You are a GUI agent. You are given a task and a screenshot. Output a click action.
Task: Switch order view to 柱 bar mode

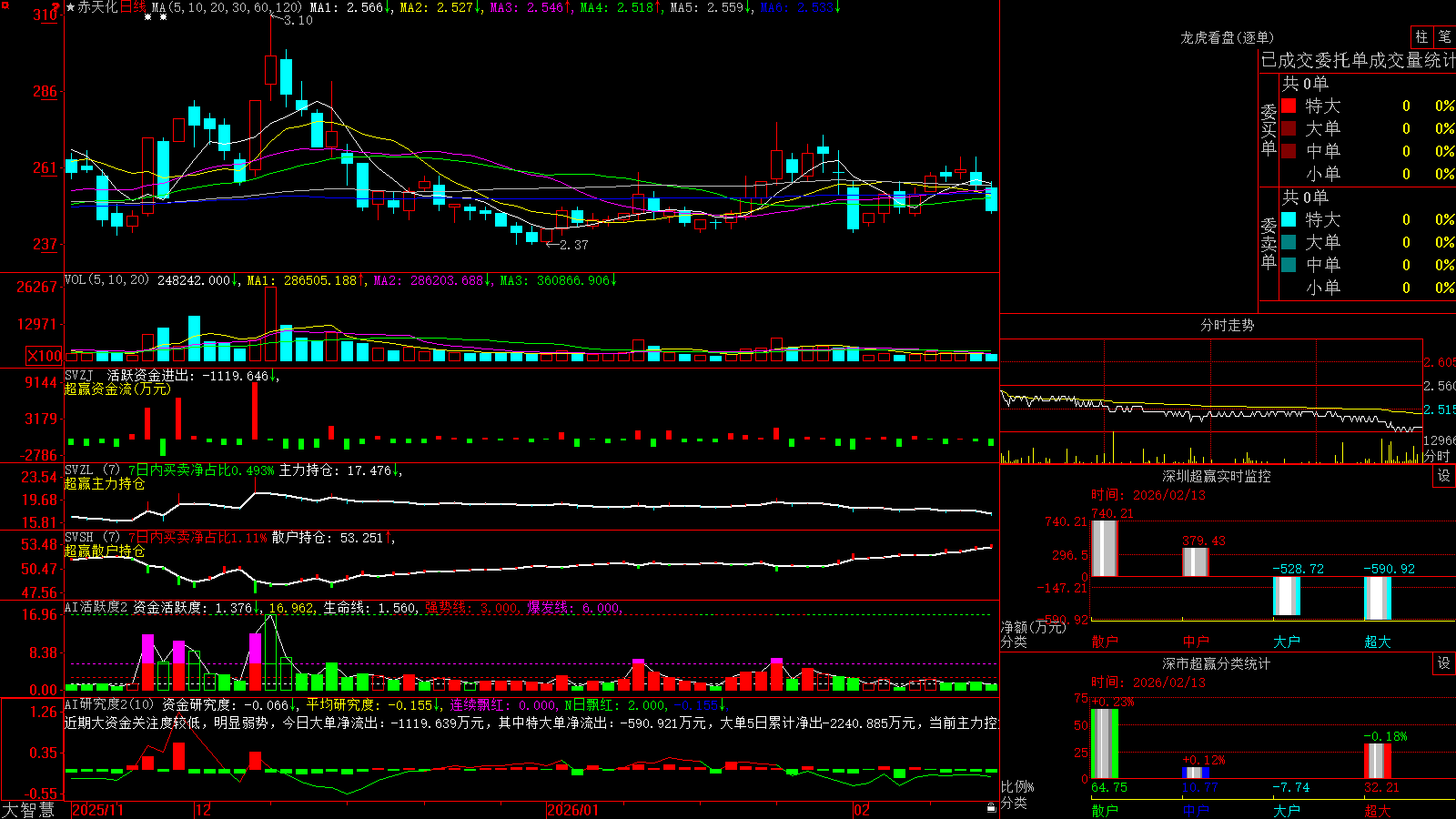click(1421, 37)
